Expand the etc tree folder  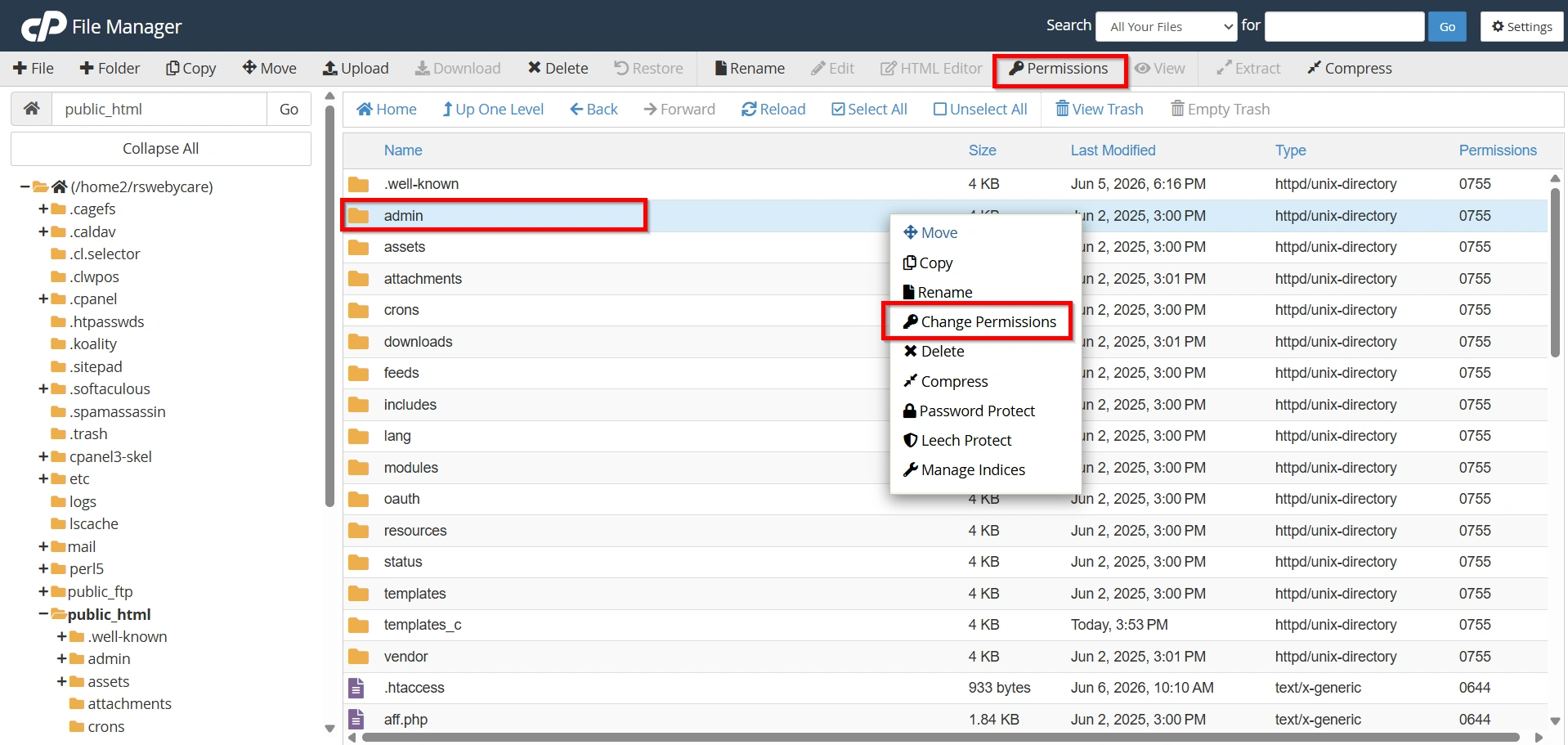coord(43,478)
